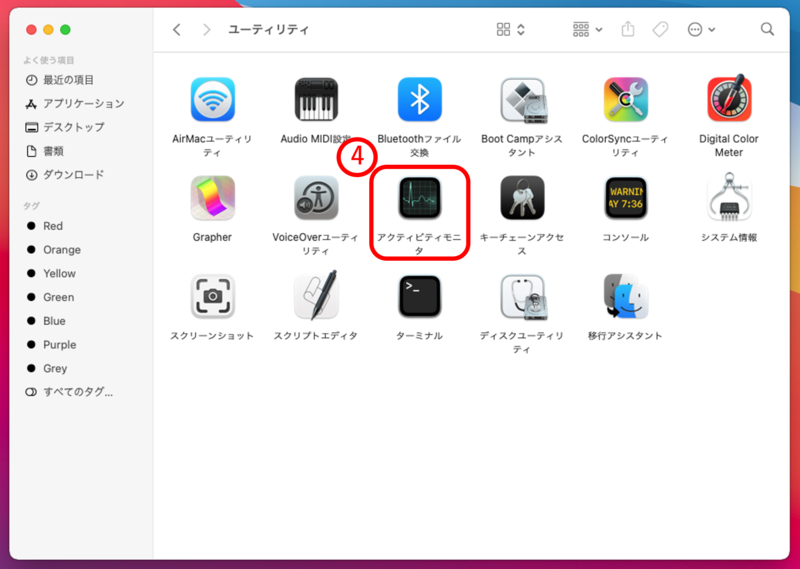The image size is (800, 569).
Task: Open the Disk Utility stethoscope icon
Action: click(522, 297)
